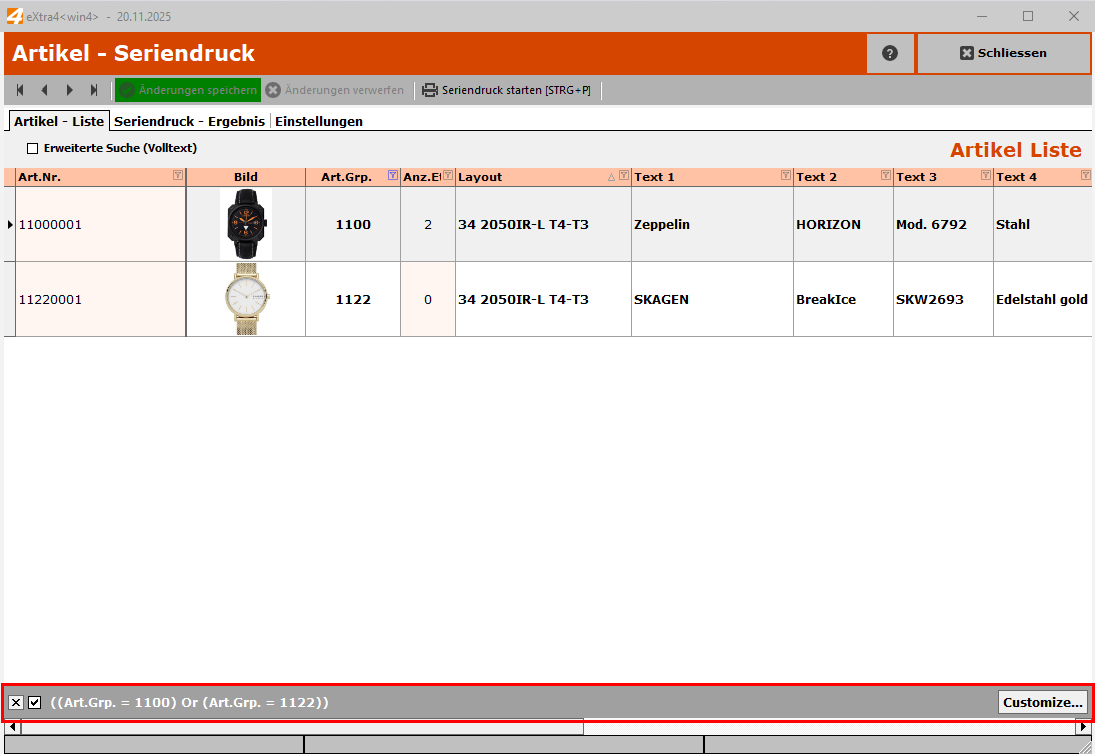Screen dimensions: 1095x754
Task: Go to previous record arrow
Action: (x=44, y=90)
